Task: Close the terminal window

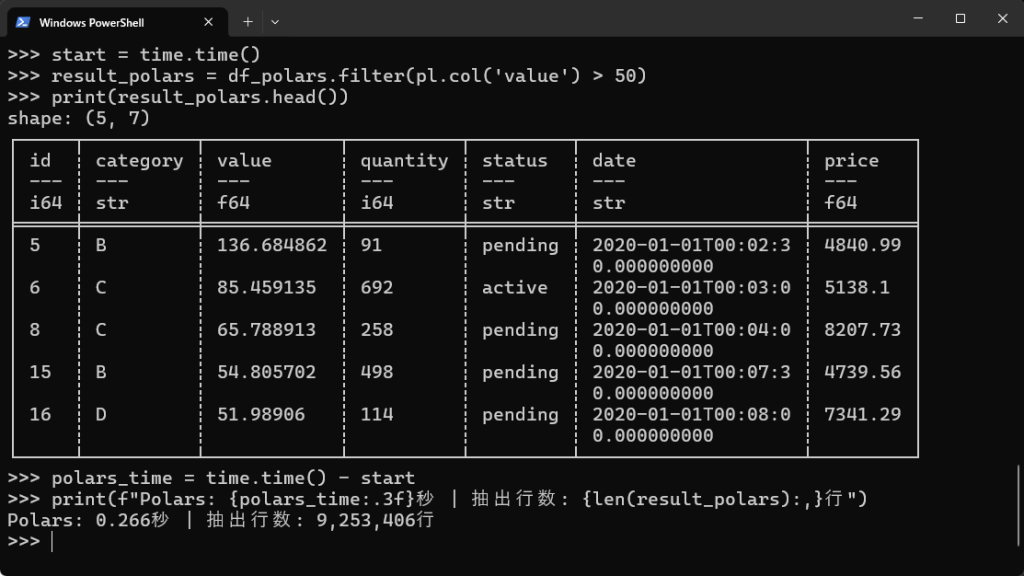Action: tap(1003, 18)
